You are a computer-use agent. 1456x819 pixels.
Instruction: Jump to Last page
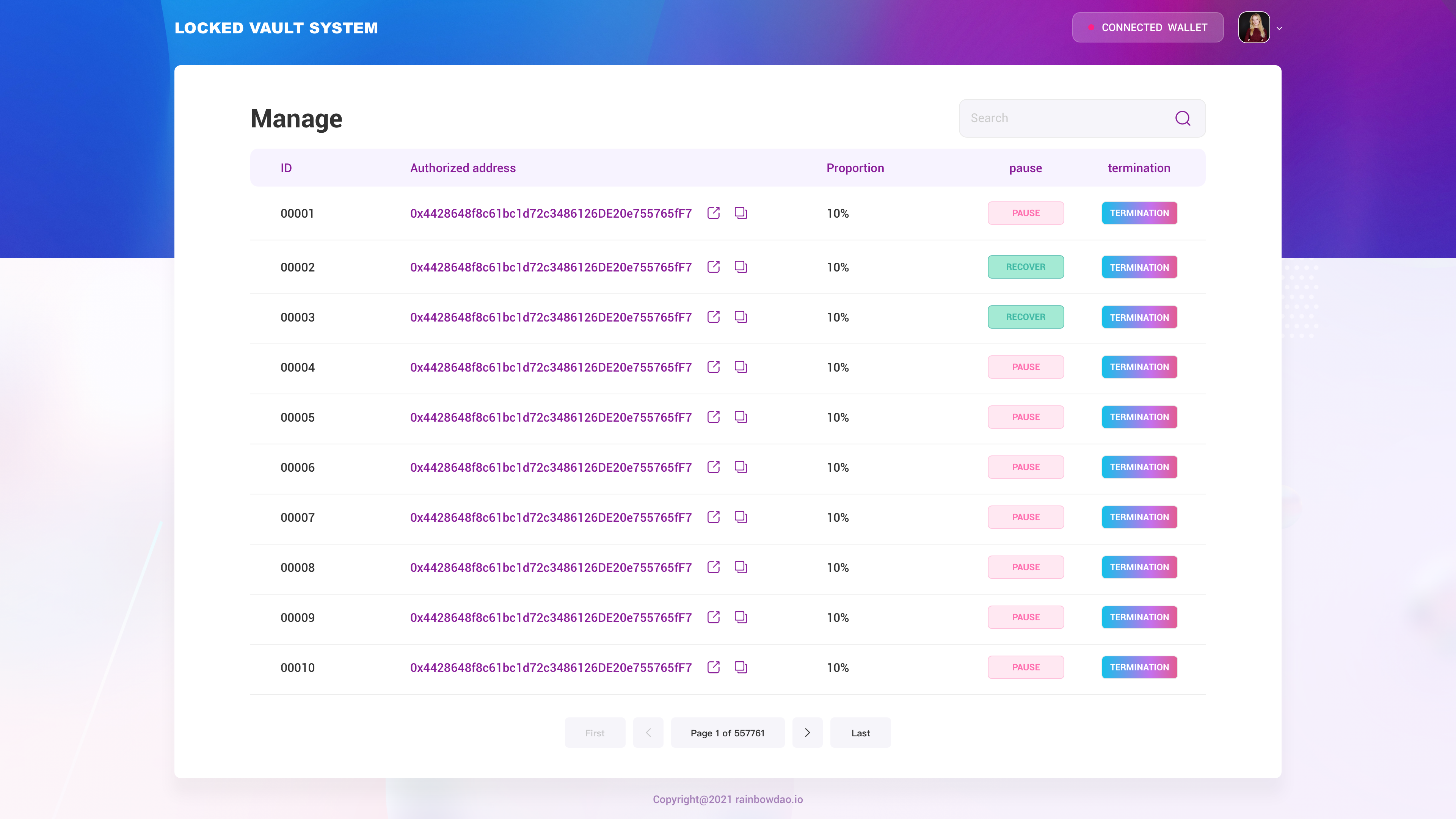860,733
